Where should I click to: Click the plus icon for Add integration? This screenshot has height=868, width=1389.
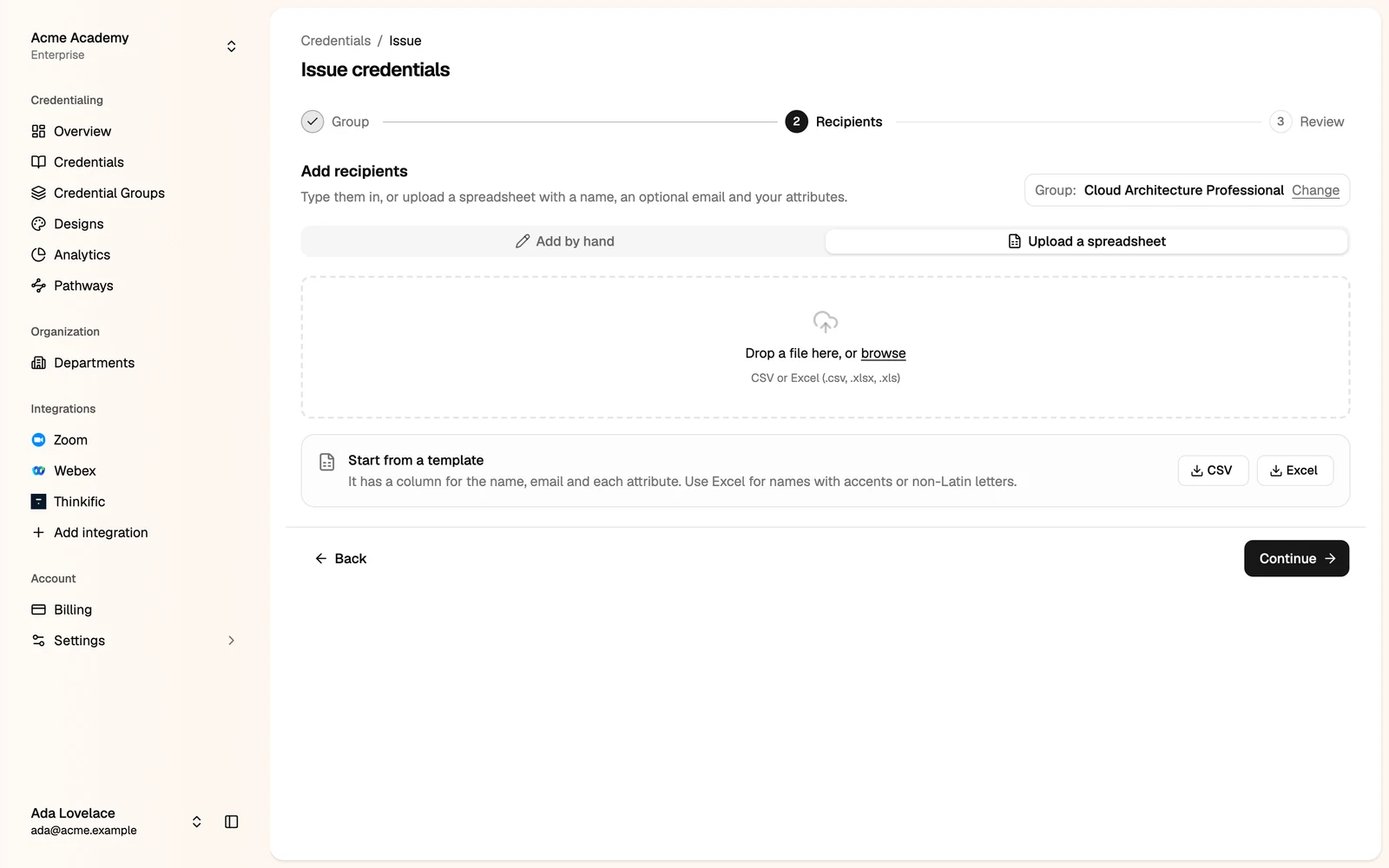coord(38,532)
